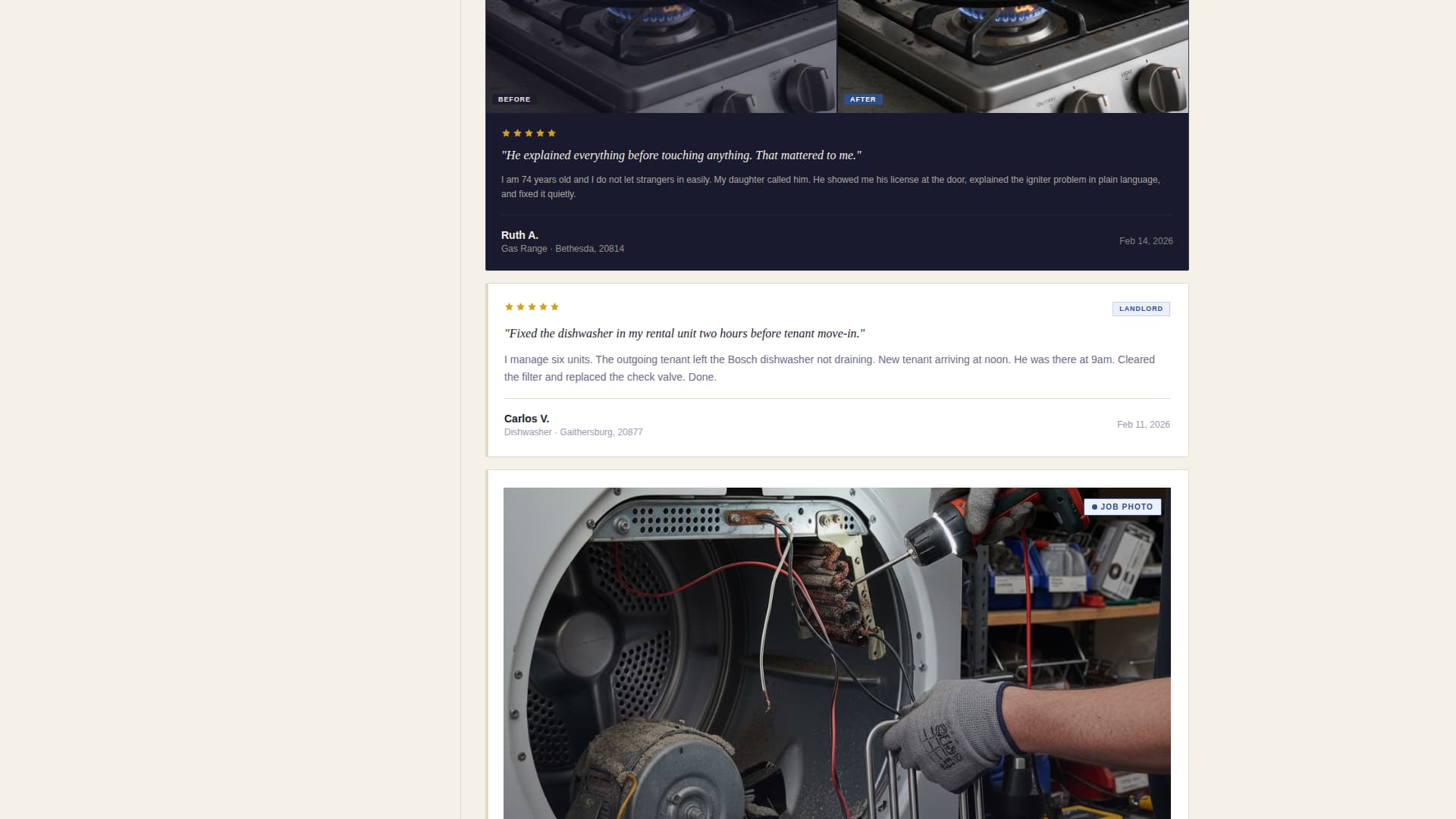Click the five-star rating on Carlos V.'s review
The width and height of the screenshot is (1456, 819).
(532, 307)
